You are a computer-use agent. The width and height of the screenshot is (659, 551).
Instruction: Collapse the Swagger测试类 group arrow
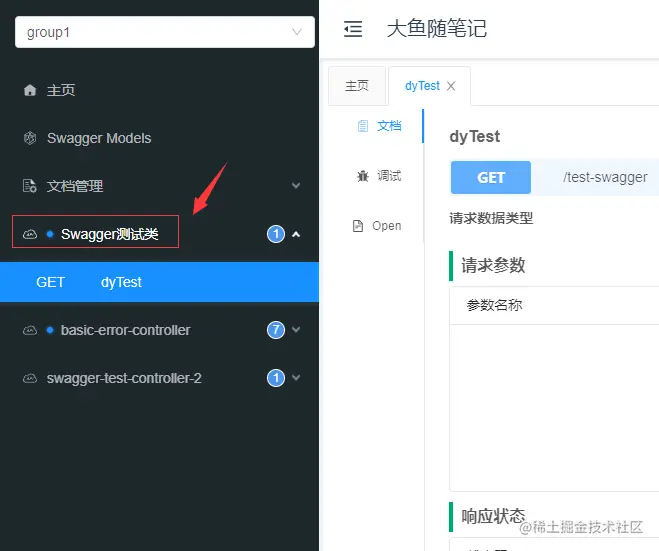pyautogui.click(x=296, y=234)
